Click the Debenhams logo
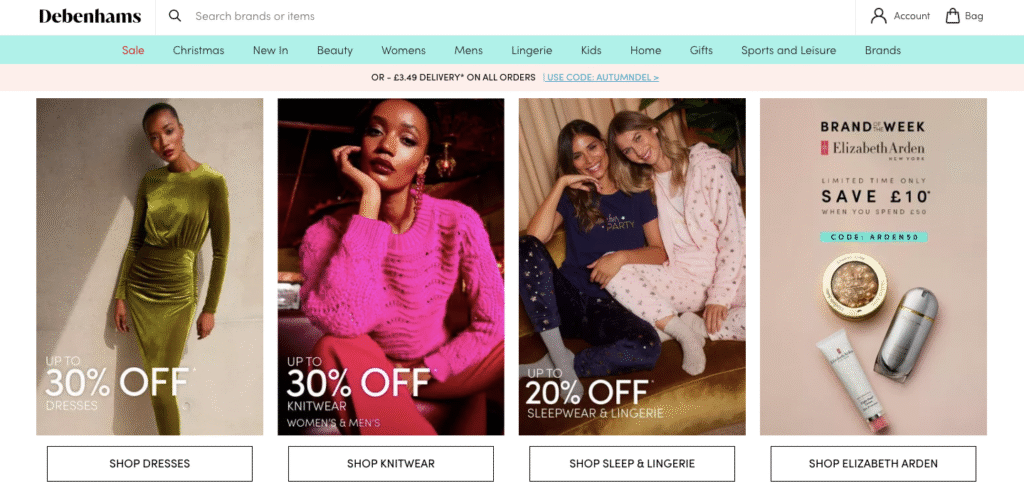Viewport: 1024px width, 498px height. (x=90, y=16)
